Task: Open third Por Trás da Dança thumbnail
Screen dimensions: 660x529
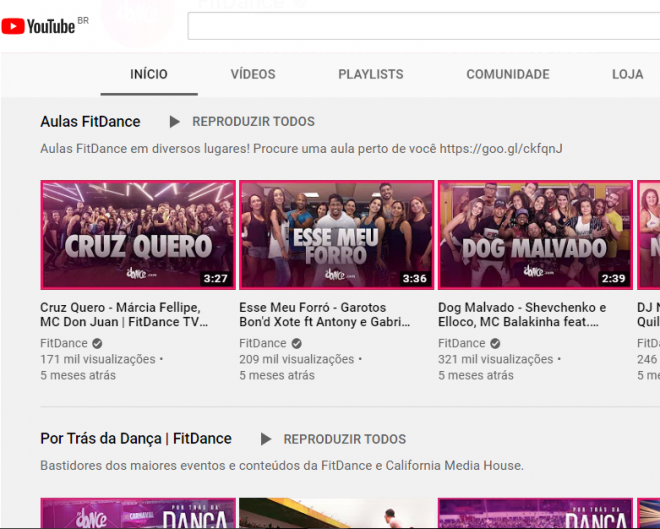Action: tap(535, 513)
